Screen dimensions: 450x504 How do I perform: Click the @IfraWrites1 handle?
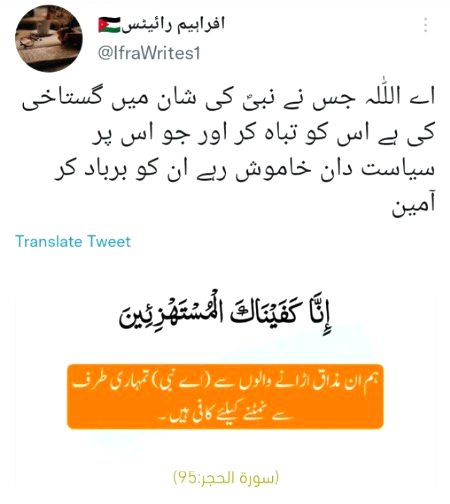[x=149, y=54]
